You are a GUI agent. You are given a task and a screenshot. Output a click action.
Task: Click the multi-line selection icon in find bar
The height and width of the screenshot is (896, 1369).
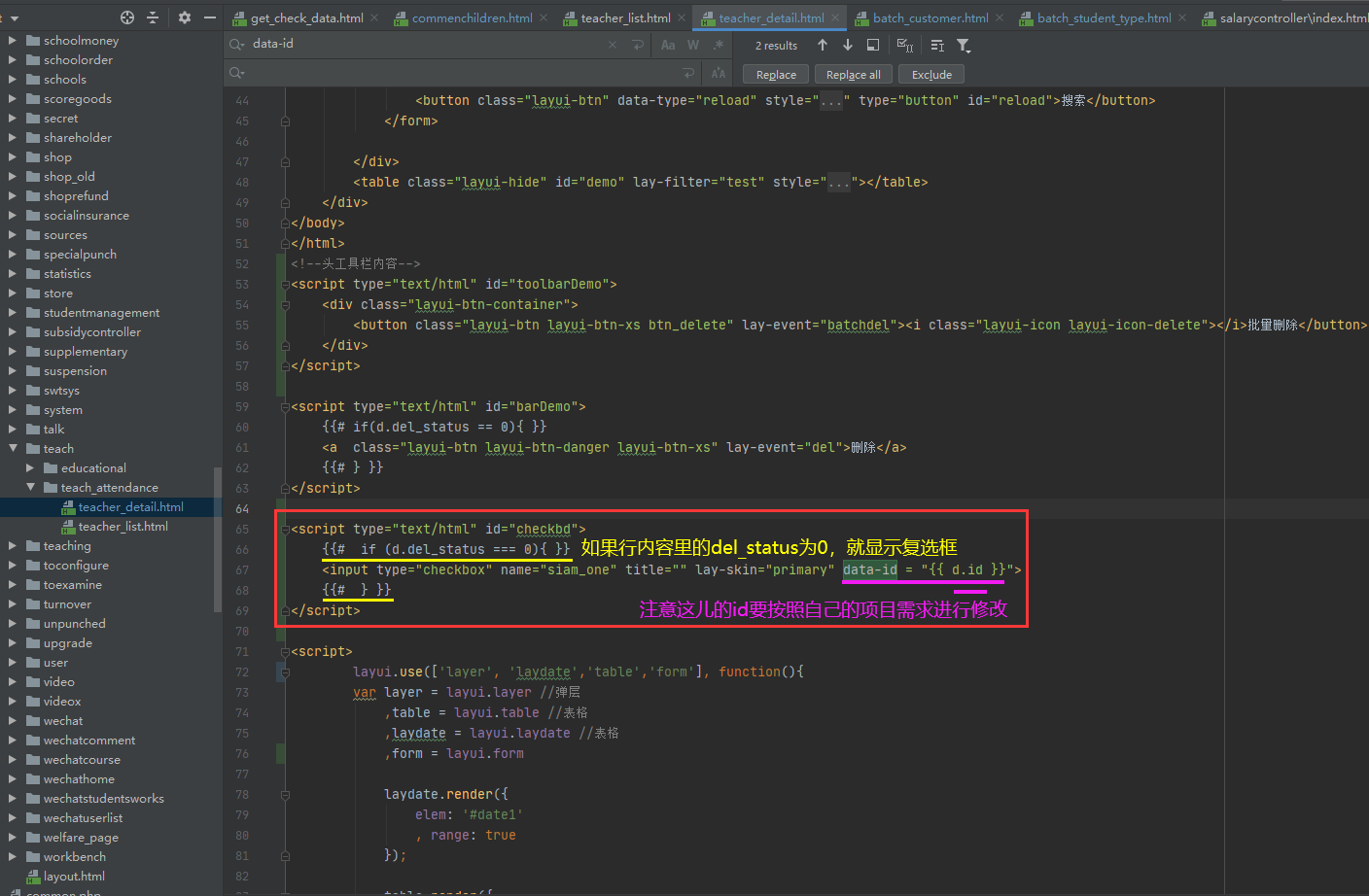(937, 45)
